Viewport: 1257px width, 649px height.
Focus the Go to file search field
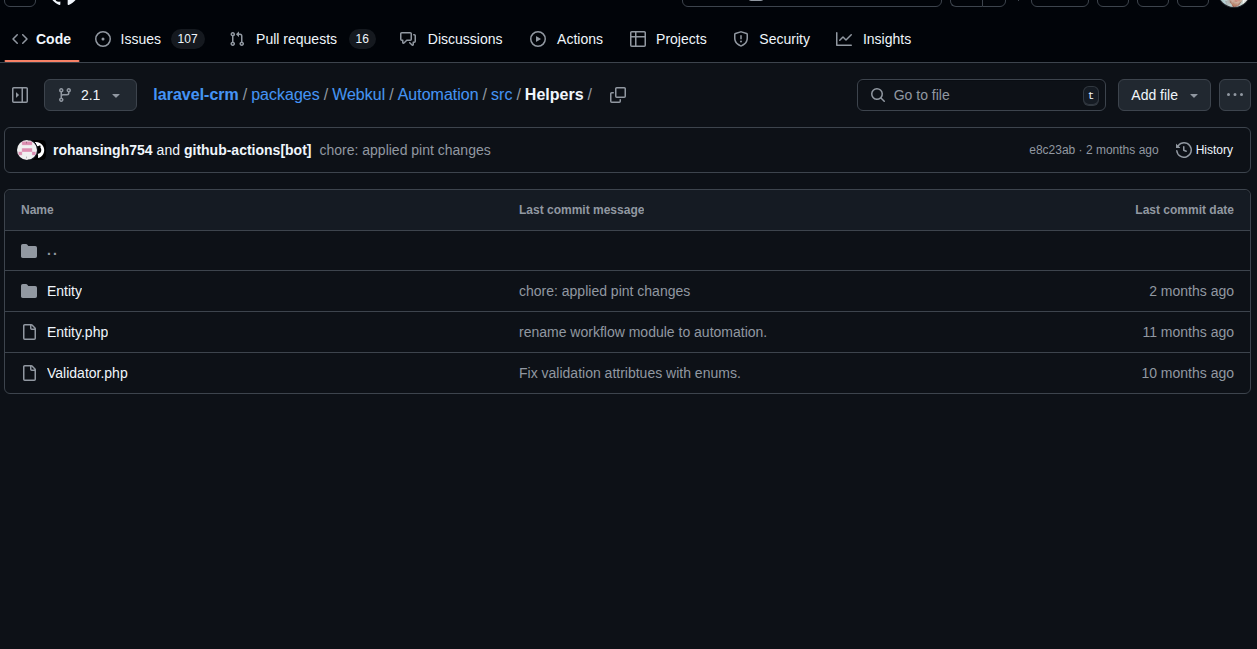coord(981,95)
